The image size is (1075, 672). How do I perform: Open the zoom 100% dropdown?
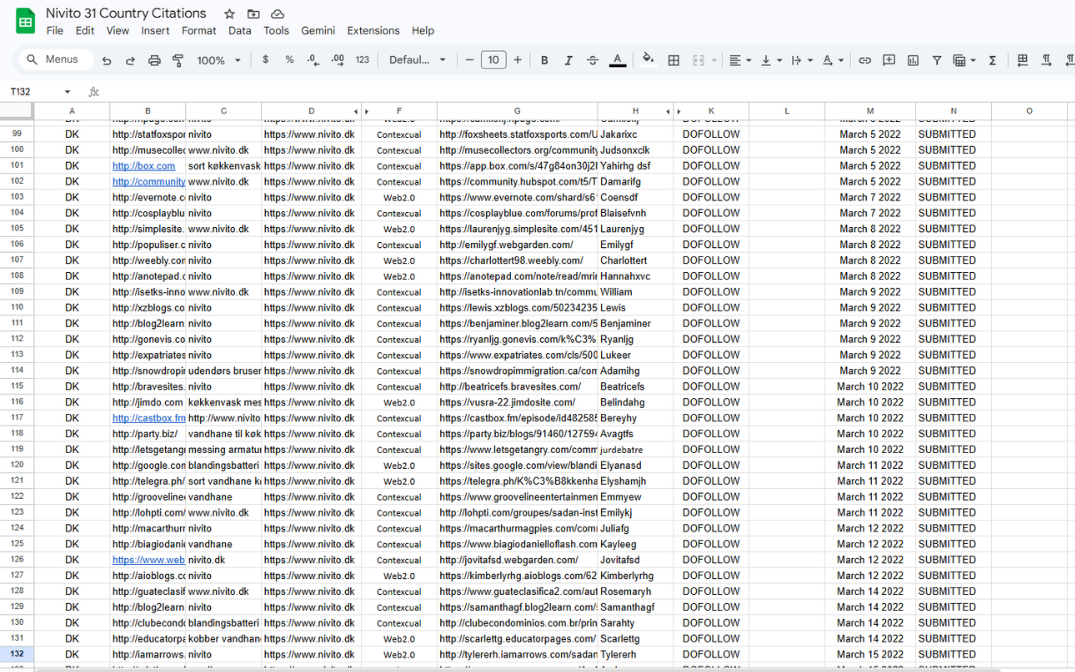tap(219, 60)
